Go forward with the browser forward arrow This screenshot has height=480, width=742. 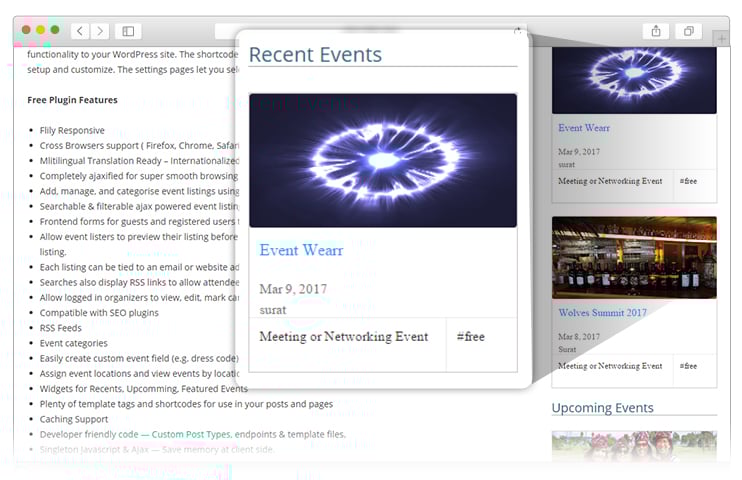coord(100,31)
